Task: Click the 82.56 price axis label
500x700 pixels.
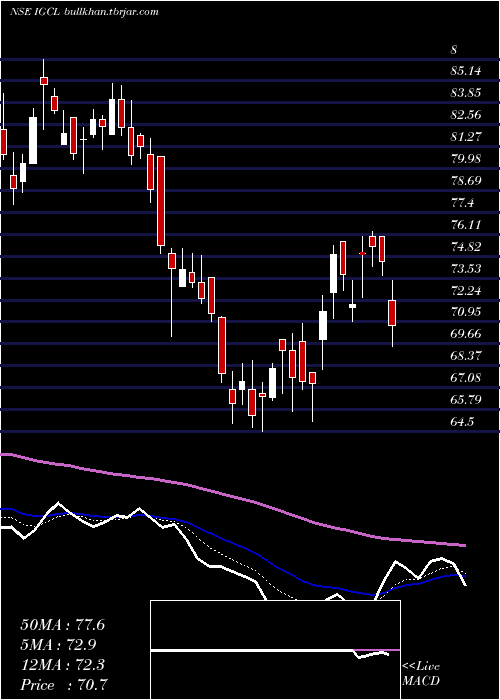Action: 466,115
